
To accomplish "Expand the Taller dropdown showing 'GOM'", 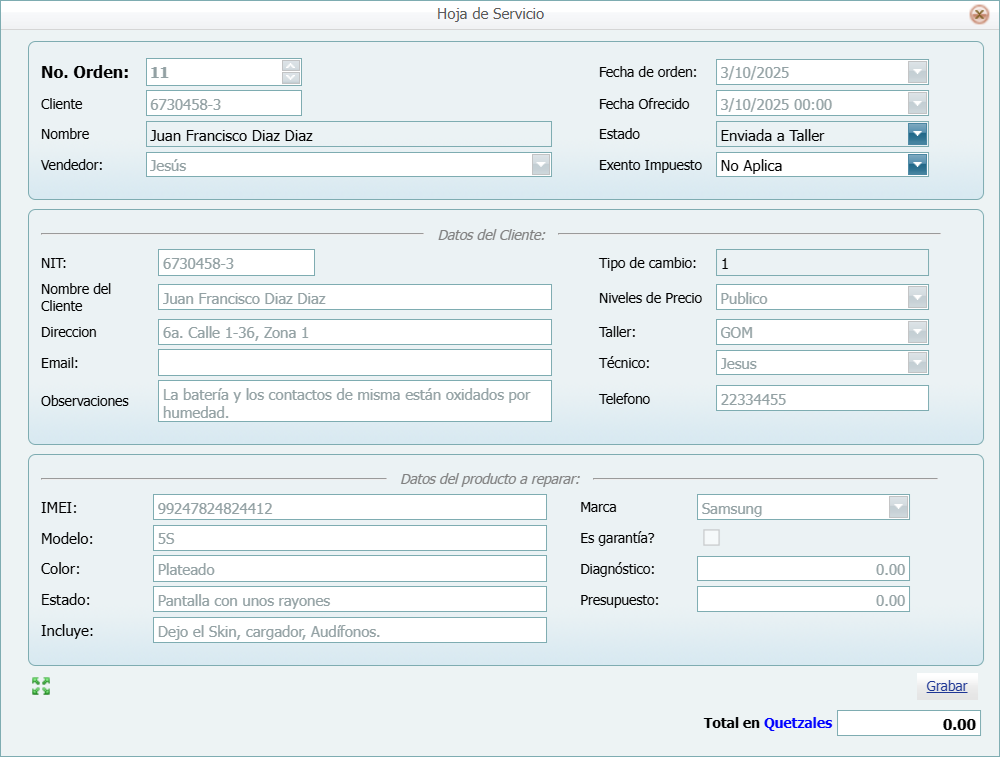I will click(x=917, y=331).
